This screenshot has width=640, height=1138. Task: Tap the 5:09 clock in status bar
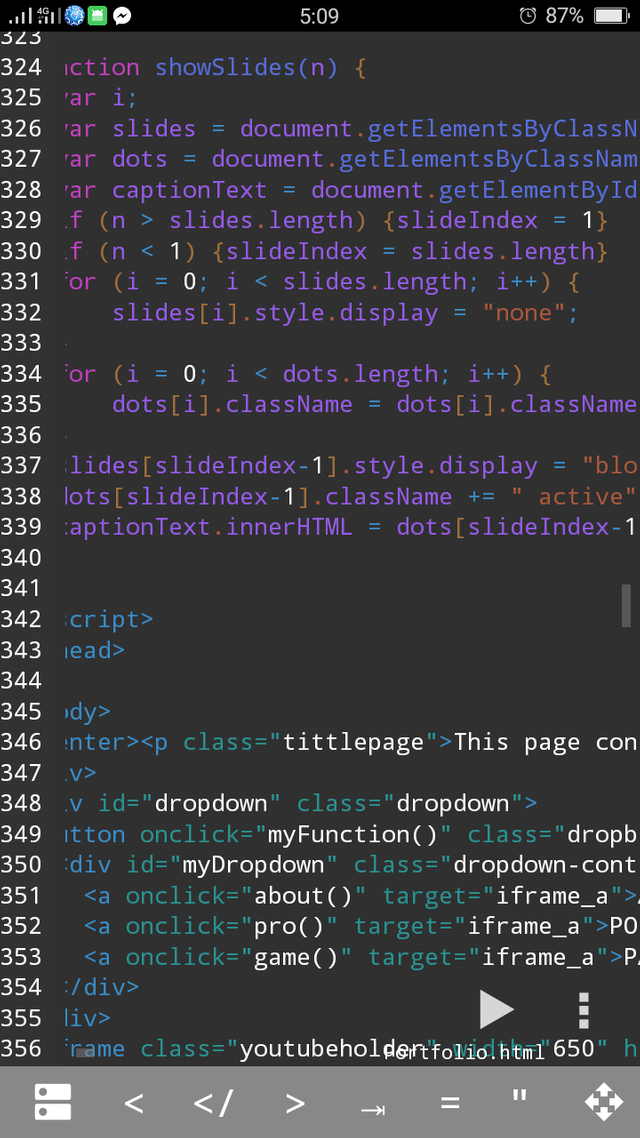[319, 15]
